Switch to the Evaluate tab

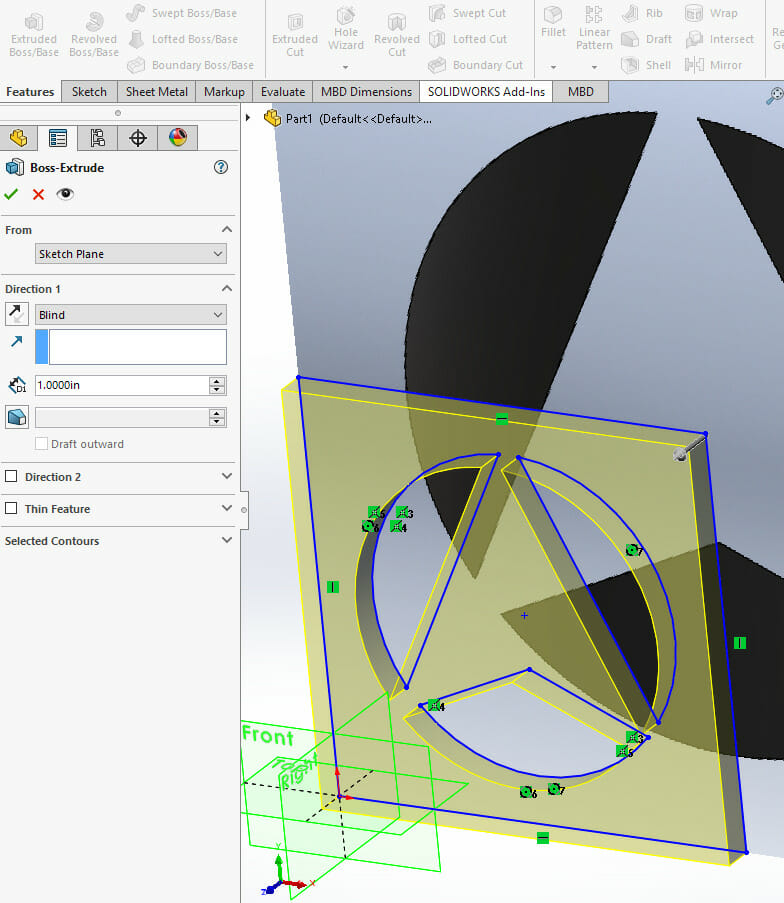click(x=283, y=92)
